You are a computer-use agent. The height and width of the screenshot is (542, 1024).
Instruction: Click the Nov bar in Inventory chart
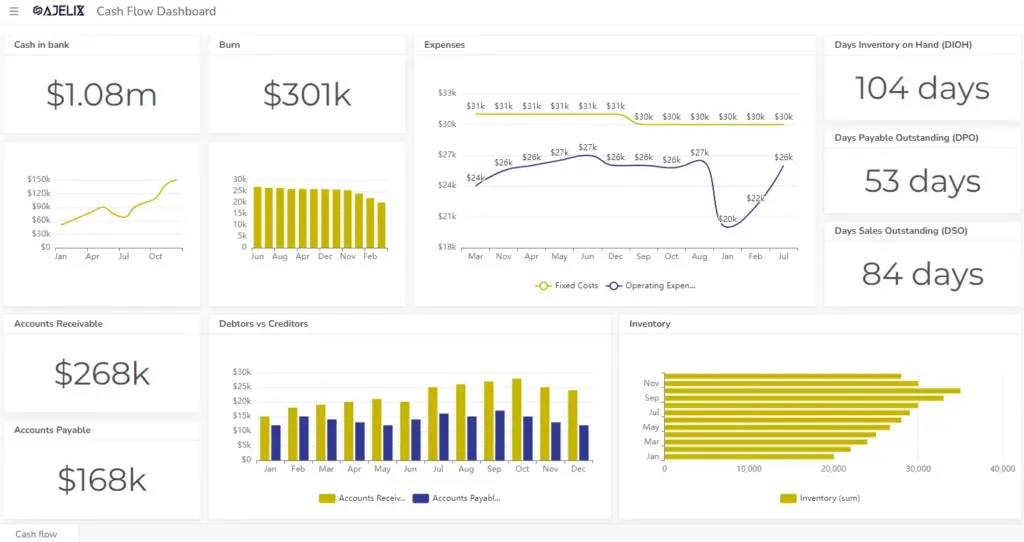tap(792, 383)
